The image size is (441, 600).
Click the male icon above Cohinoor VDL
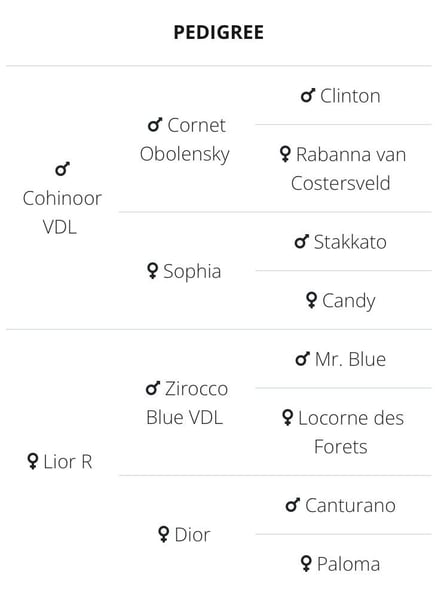click(63, 169)
